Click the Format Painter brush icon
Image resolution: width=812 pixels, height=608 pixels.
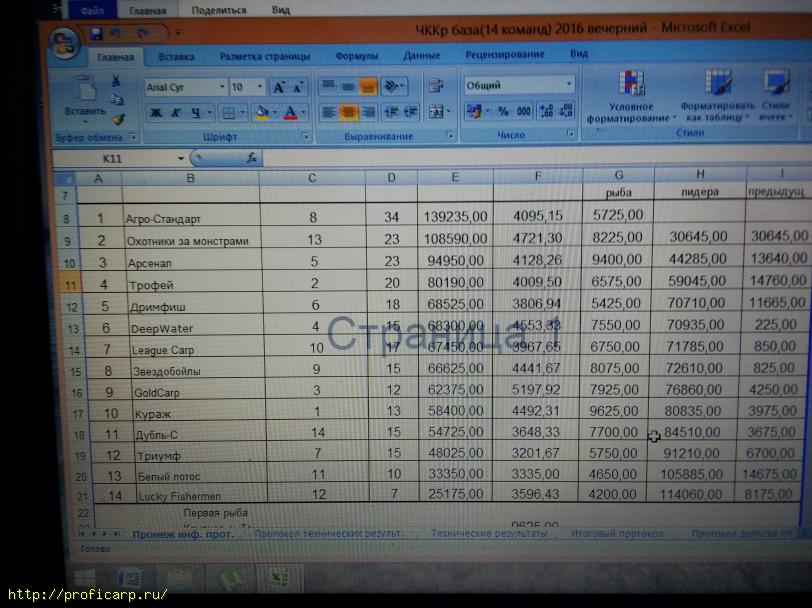[118, 120]
